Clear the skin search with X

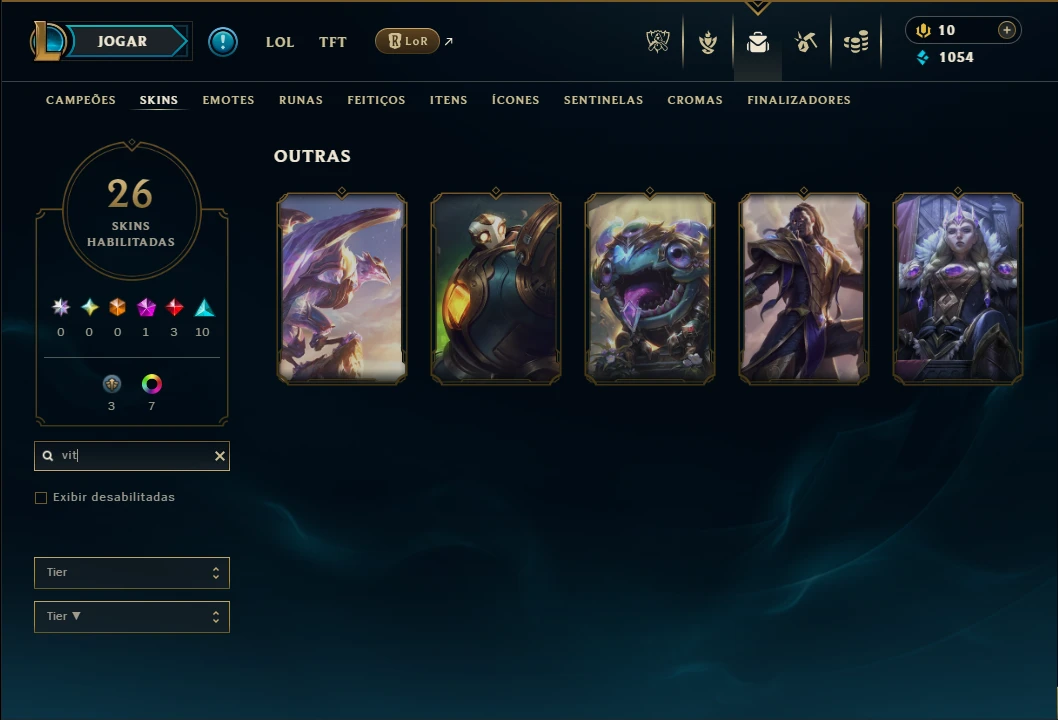click(x=220, y=456)
